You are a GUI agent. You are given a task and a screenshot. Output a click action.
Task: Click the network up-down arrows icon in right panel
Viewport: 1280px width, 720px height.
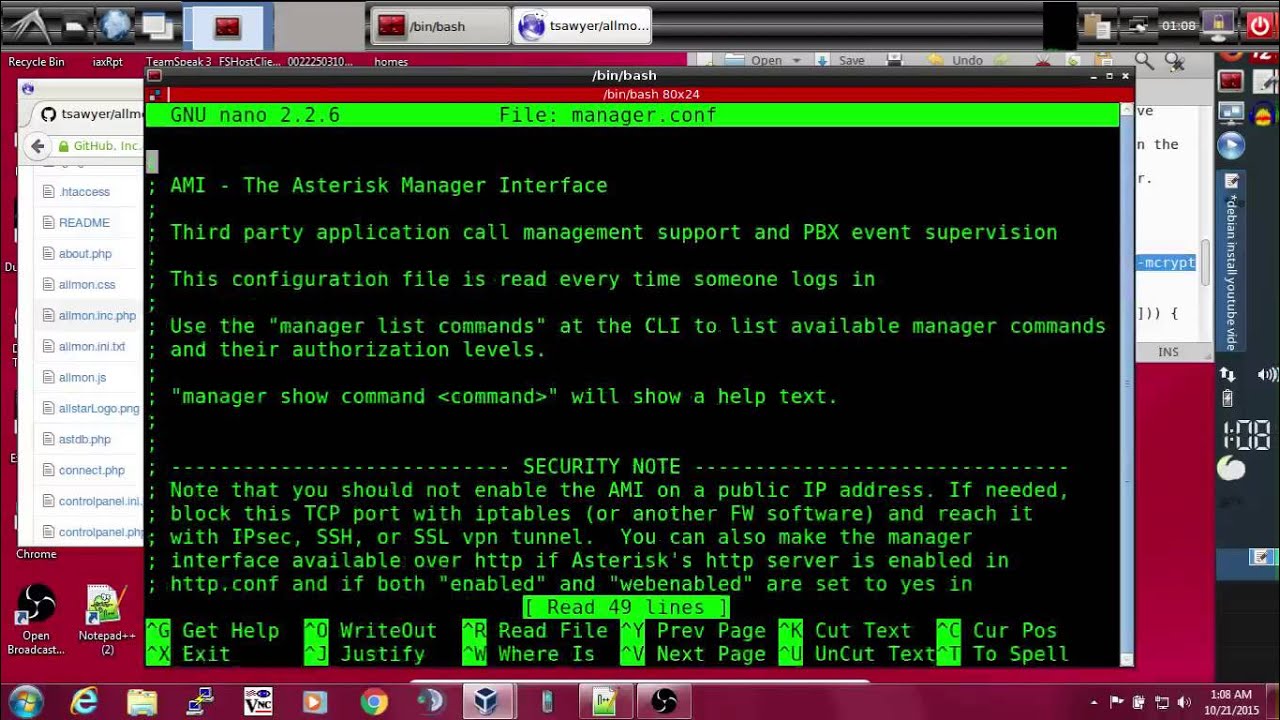click(1228, 375)
